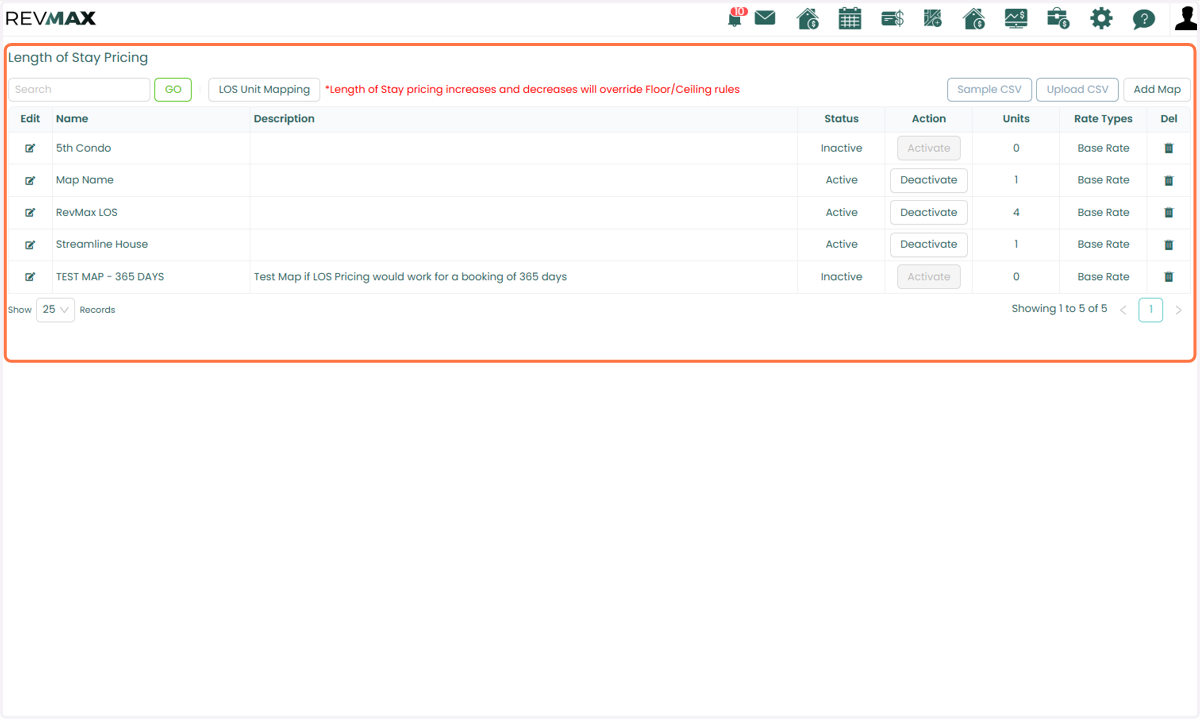
Task: Go to pagination page 1
Action: (x=1150, y=310)
